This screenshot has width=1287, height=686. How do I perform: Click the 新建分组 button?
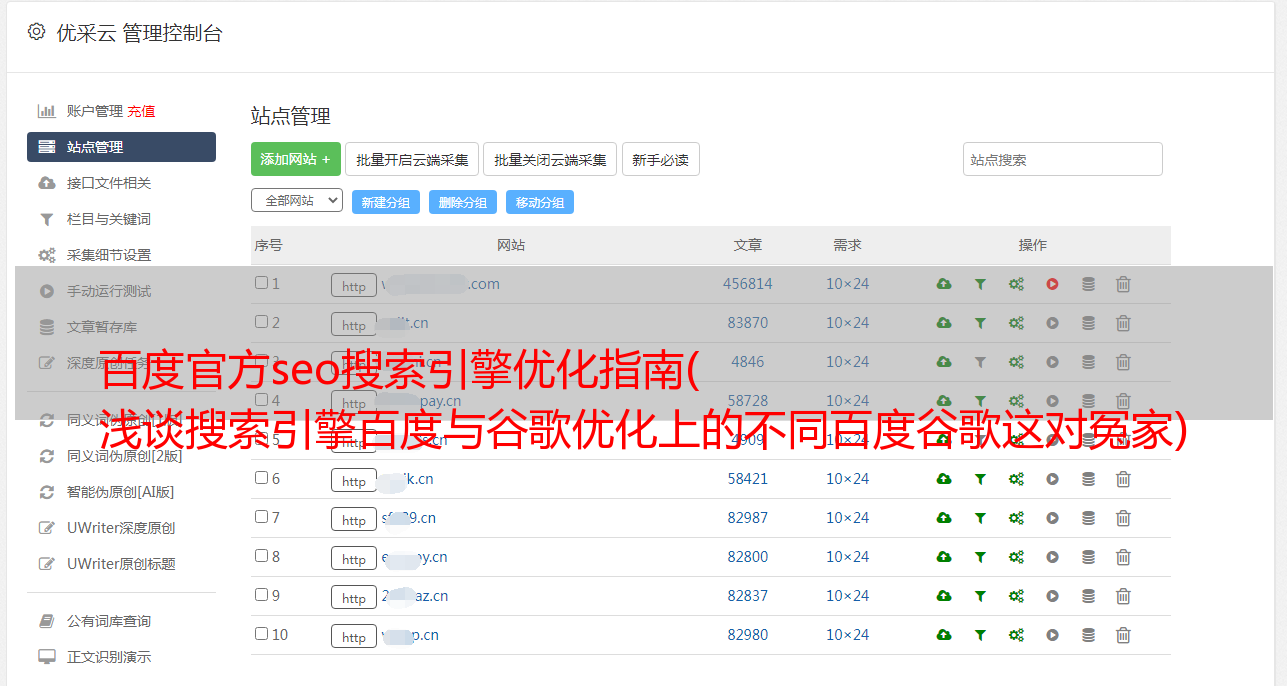[386, 202]
